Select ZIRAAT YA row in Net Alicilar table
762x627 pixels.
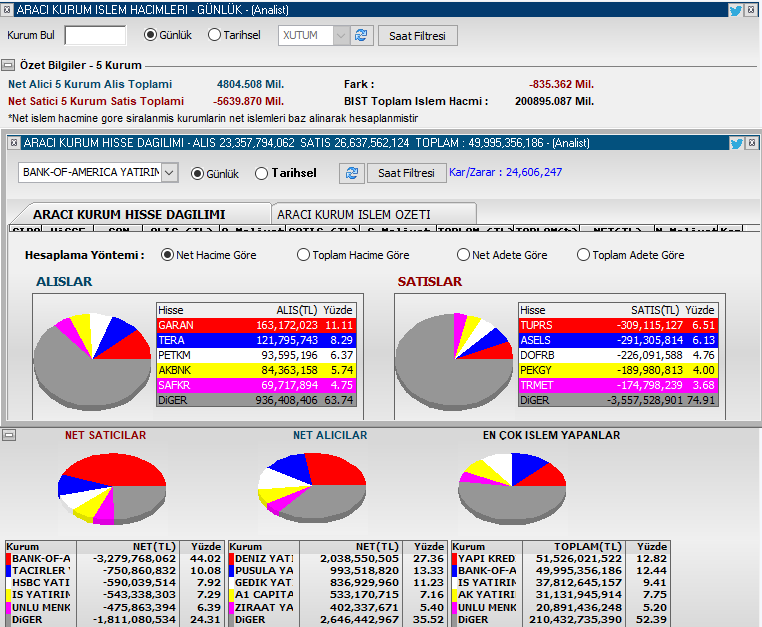coord(337,607)
